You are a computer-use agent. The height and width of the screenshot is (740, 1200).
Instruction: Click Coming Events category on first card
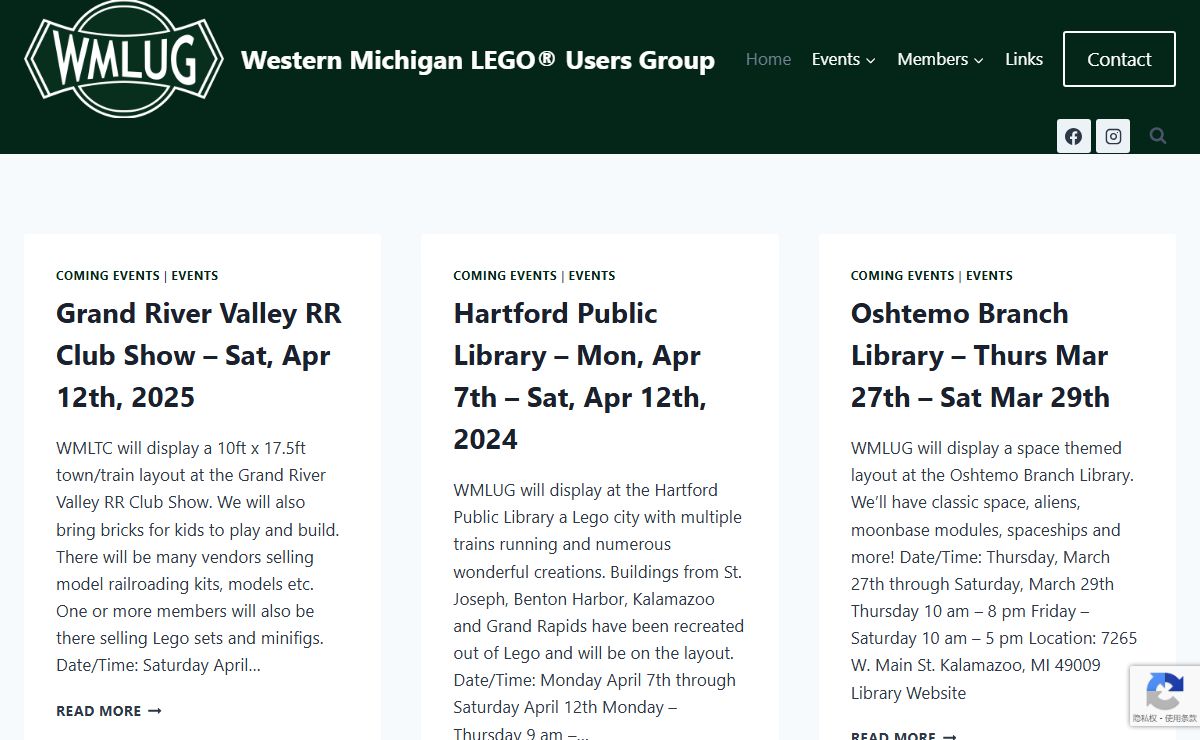(108, 276)
